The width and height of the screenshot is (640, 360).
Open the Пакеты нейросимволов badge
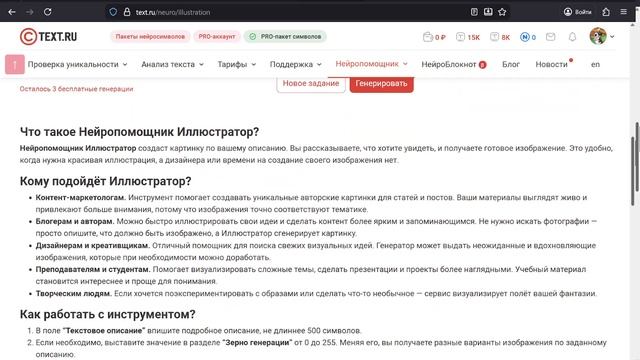coord(150,37)
